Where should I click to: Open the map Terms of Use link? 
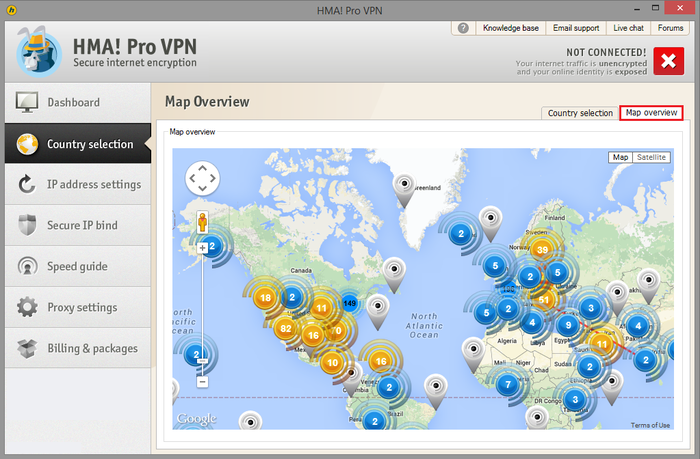pos(650,425)
